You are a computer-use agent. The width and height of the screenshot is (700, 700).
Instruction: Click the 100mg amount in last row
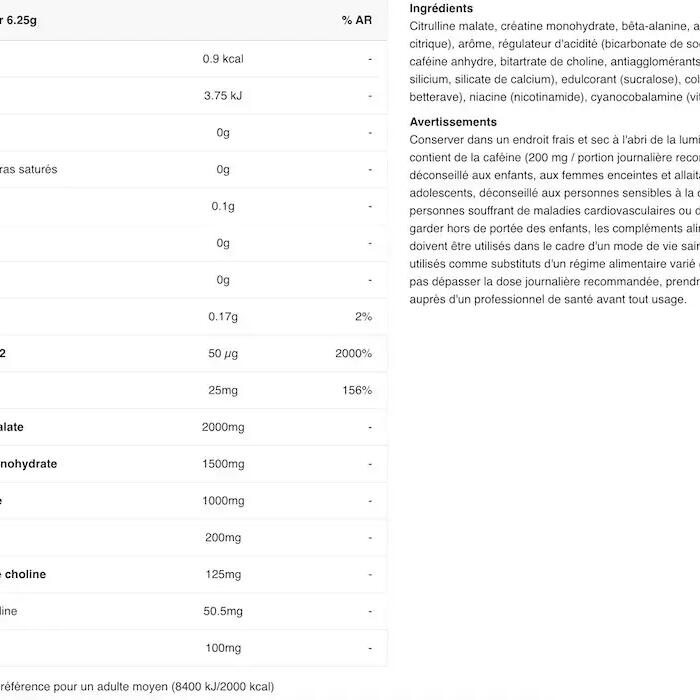point(223,648)
